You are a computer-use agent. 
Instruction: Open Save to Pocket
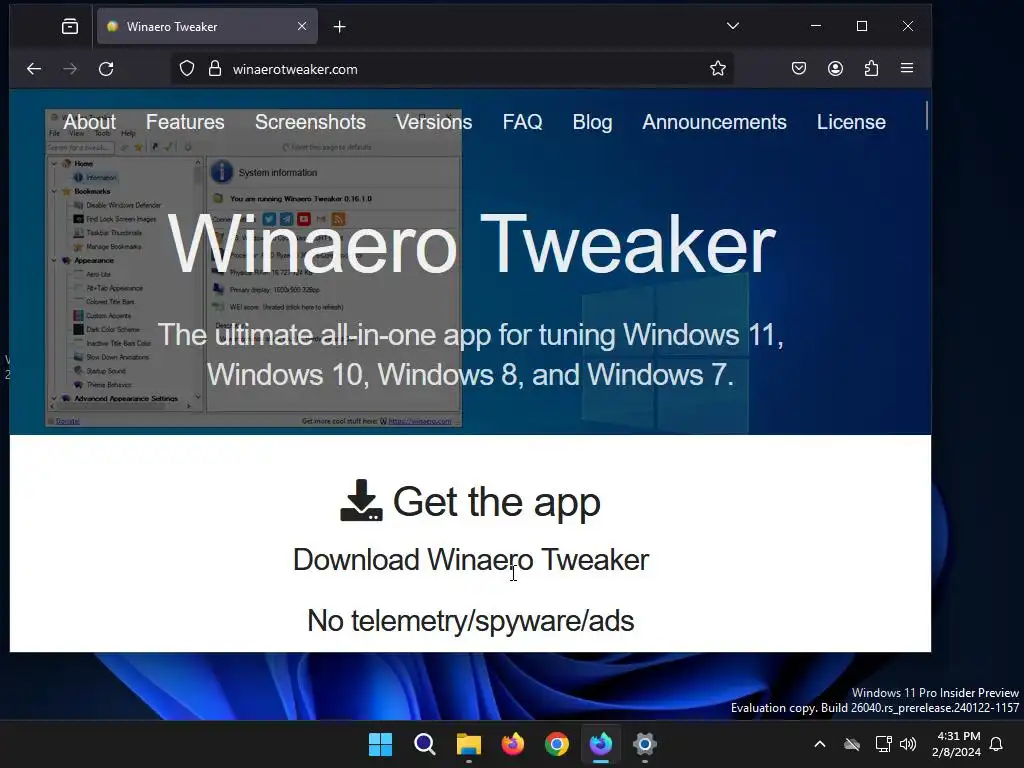(x=799, y=69)
